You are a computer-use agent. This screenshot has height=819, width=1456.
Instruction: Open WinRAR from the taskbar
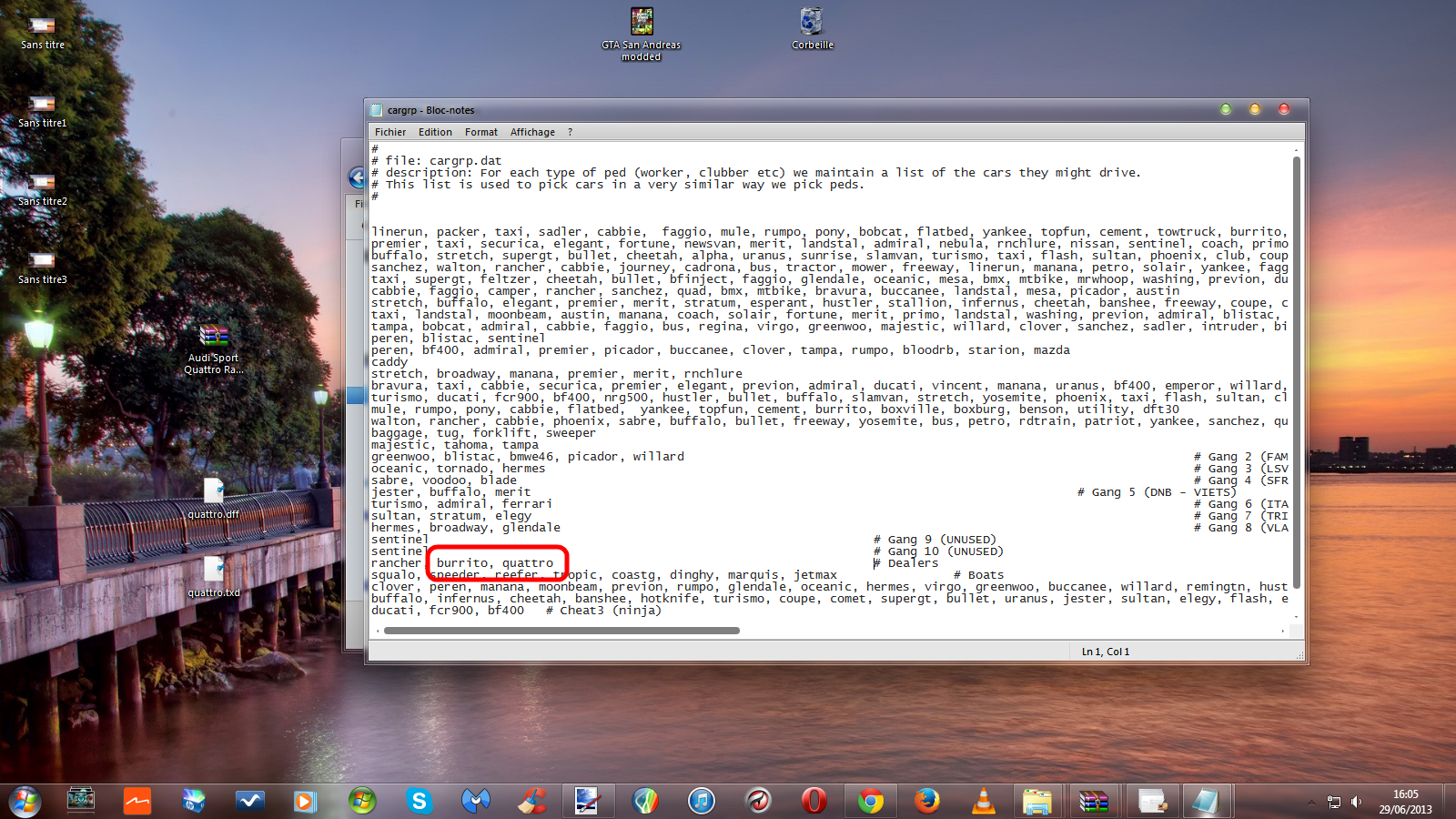click(x=1094, y=801)
